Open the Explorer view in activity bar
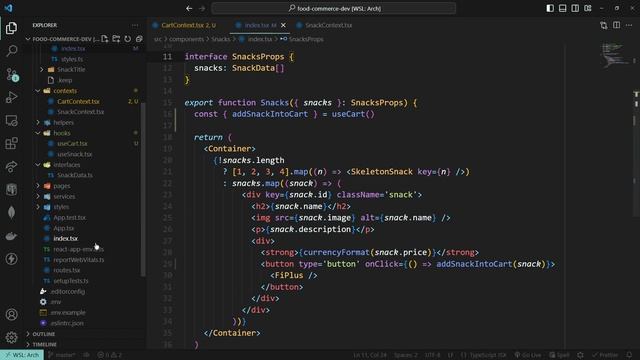This screenshot has height=360, width=640. [x=11, y=28]
